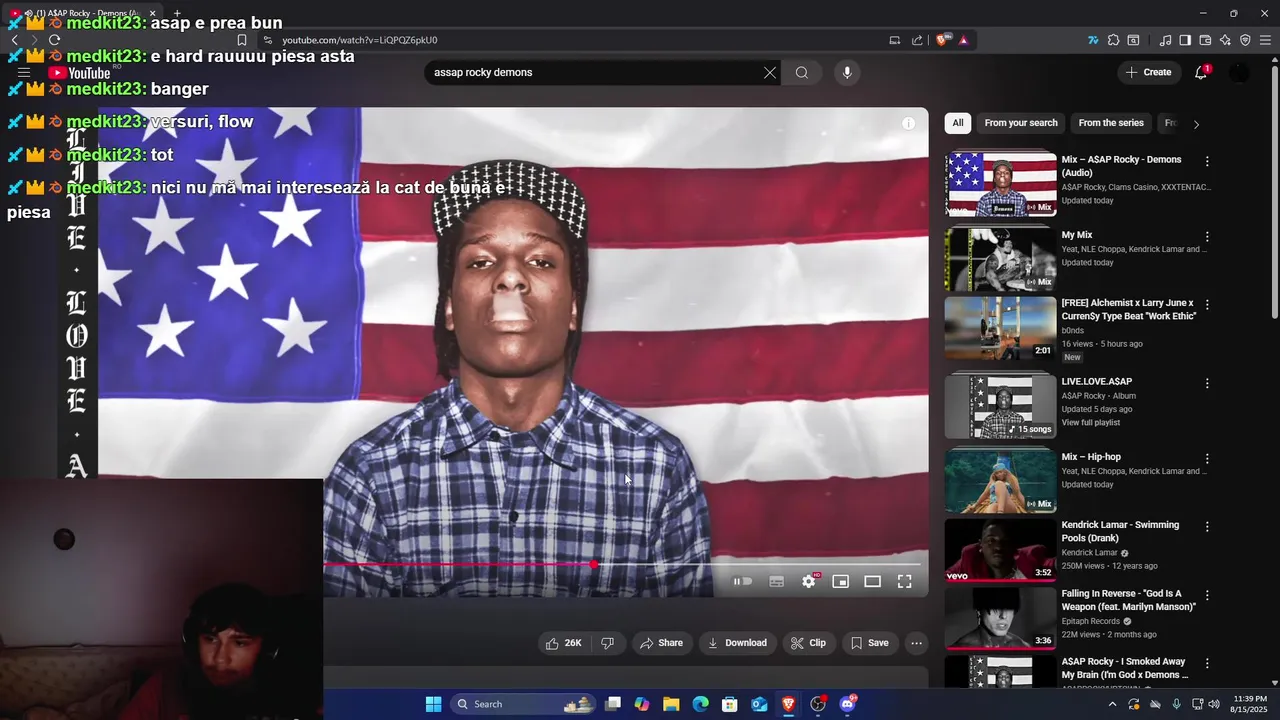
Task: Save the video to a playlist
Action: (869, 643)
